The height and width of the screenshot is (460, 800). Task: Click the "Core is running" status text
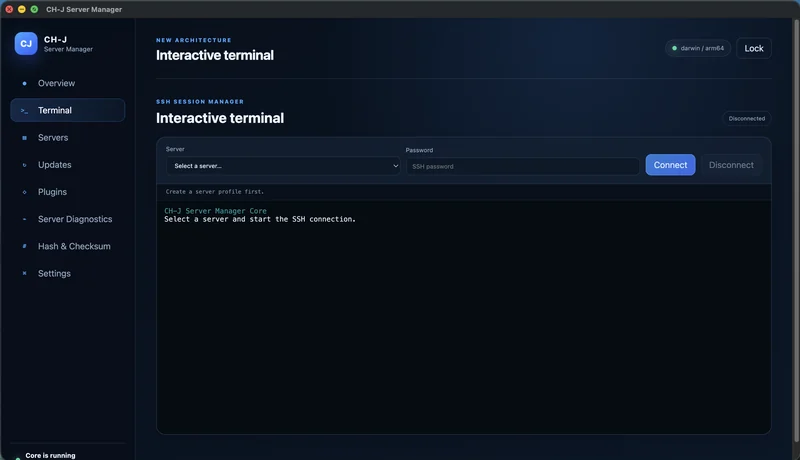pyautogui.click(x=51, y=455)
